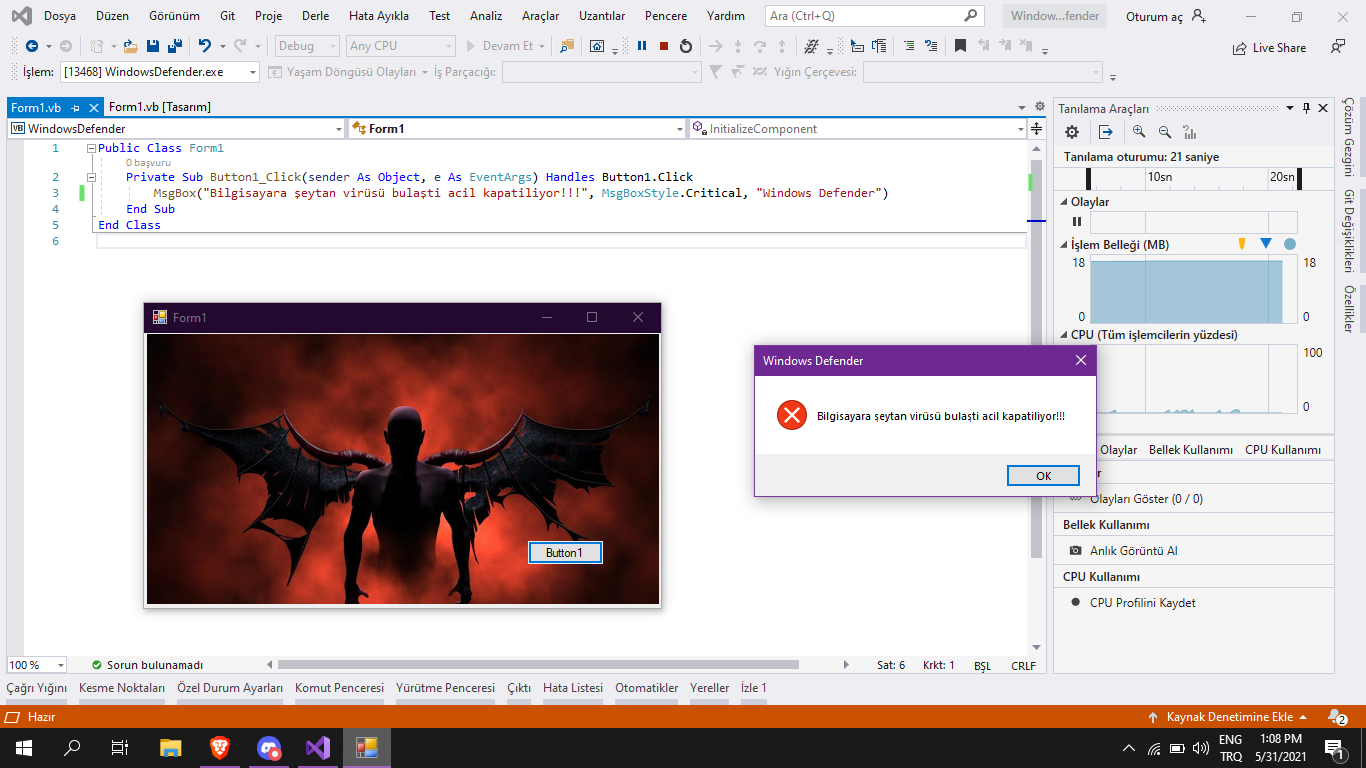Toggle the bookmark icon in the toolbar
The width and height of the screenshot is (1366, 768).
coord(960,46)
